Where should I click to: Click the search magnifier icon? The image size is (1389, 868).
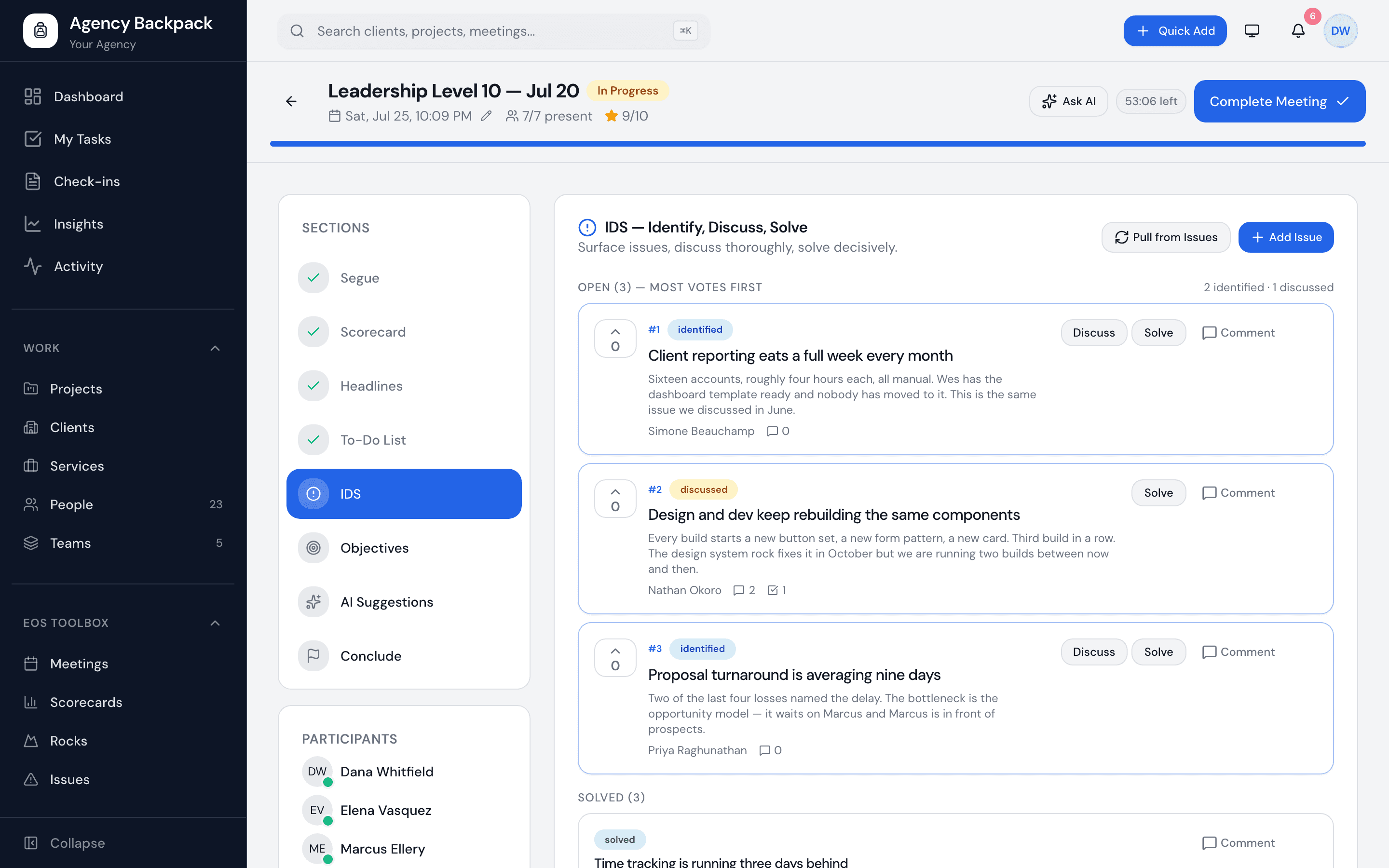[297, 31]
